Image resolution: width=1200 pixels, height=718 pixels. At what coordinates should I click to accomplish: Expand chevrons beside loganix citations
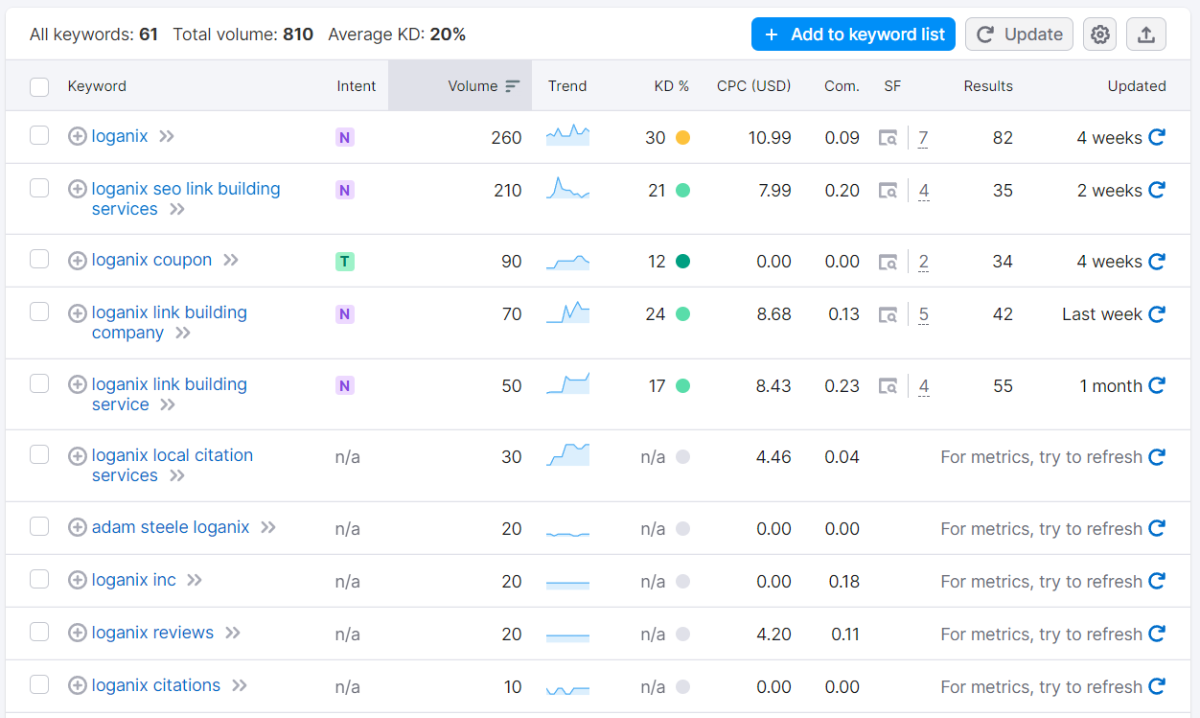(240, 686)
